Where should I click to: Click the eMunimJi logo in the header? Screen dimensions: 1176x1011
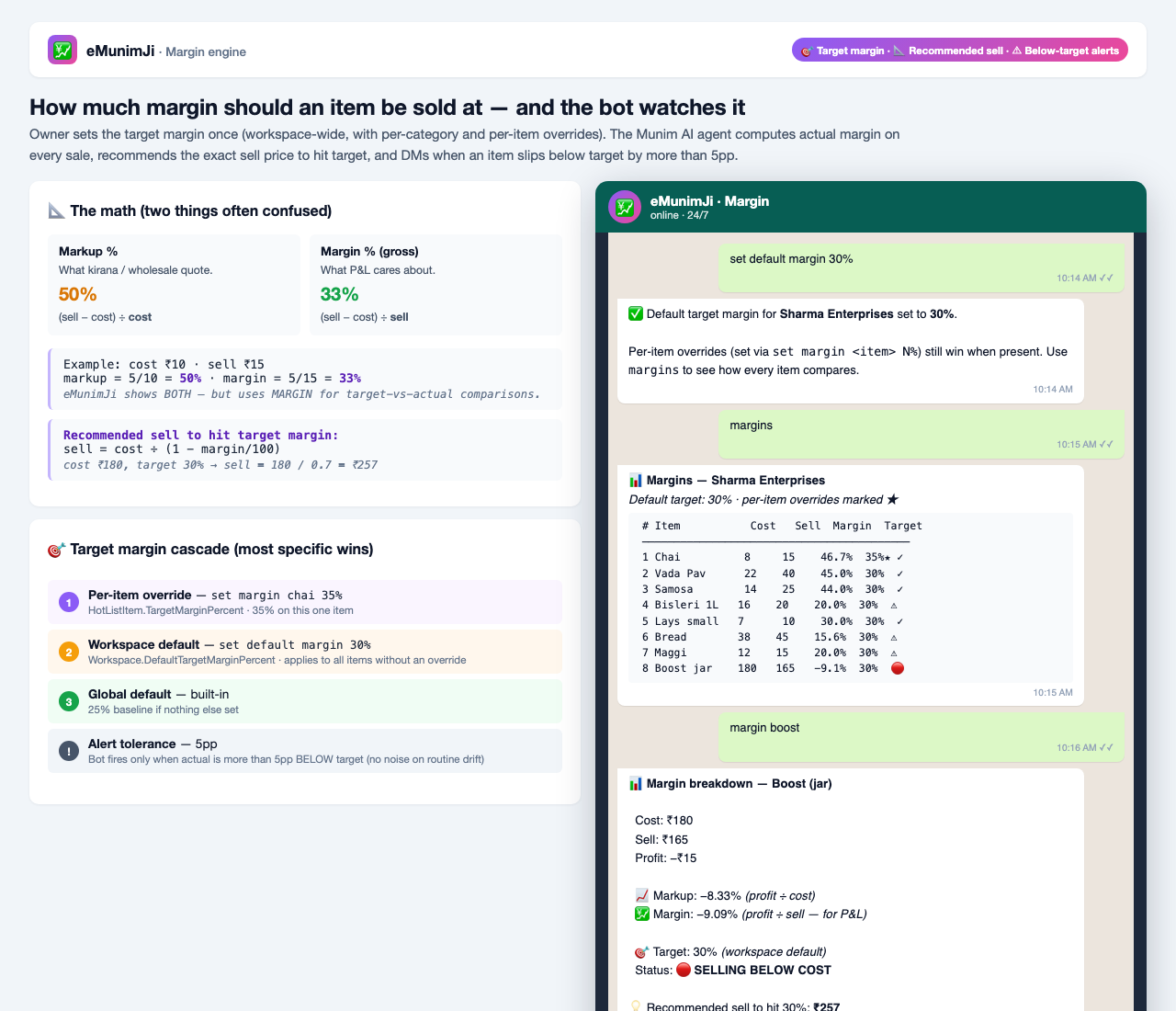pyautogui.click(x=62, y=50)
